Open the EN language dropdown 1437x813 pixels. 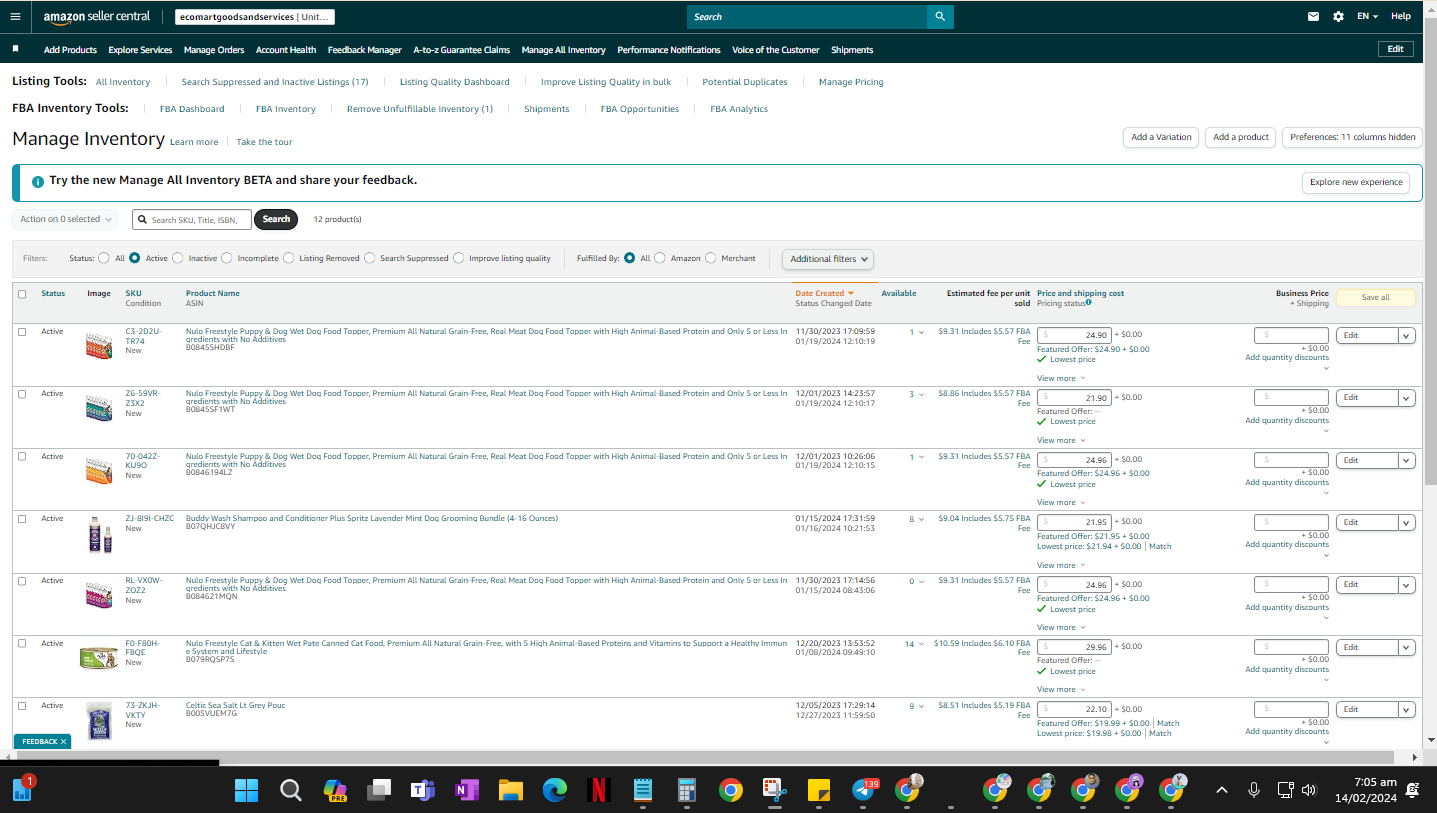pyautogui.click(x=1367, y=16)
